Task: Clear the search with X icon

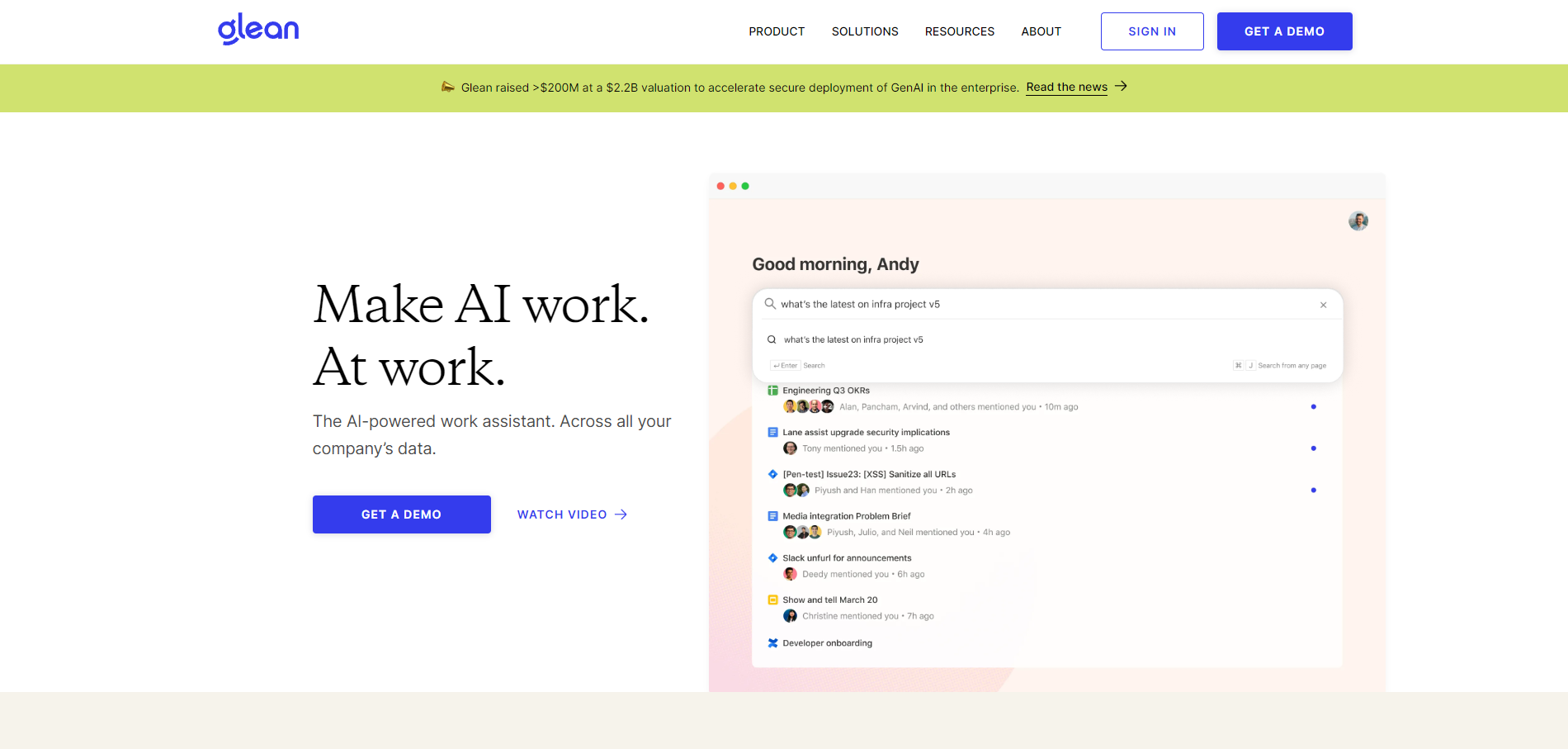Action: 1323,305
